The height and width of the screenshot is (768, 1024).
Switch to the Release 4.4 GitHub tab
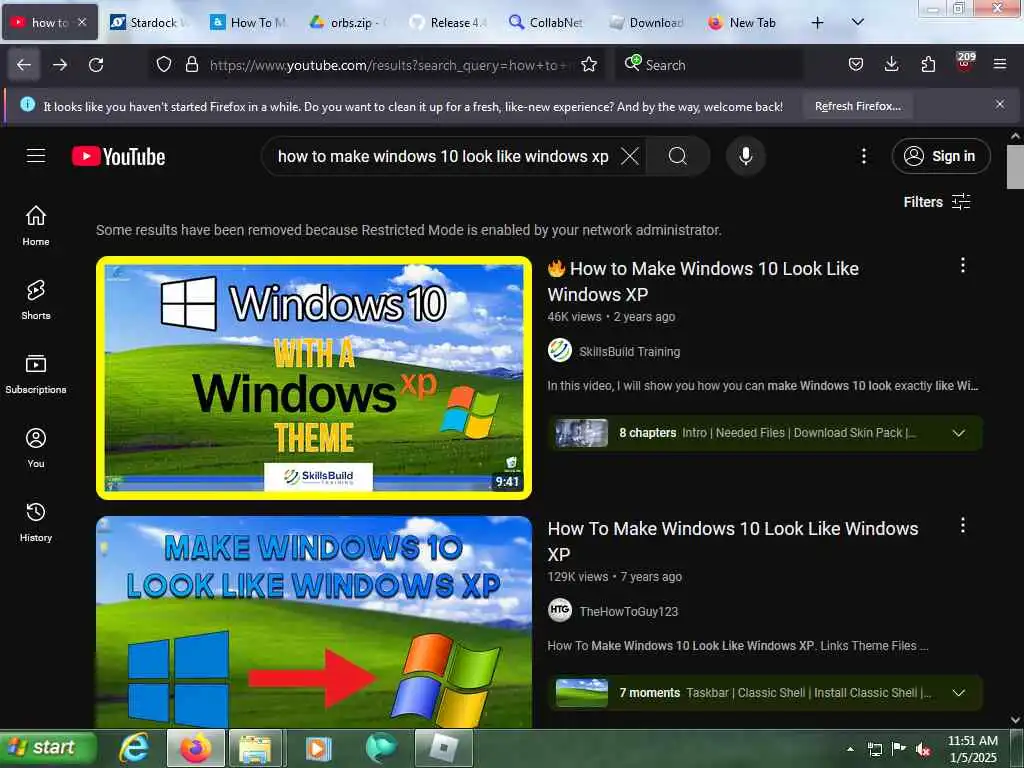449,23
